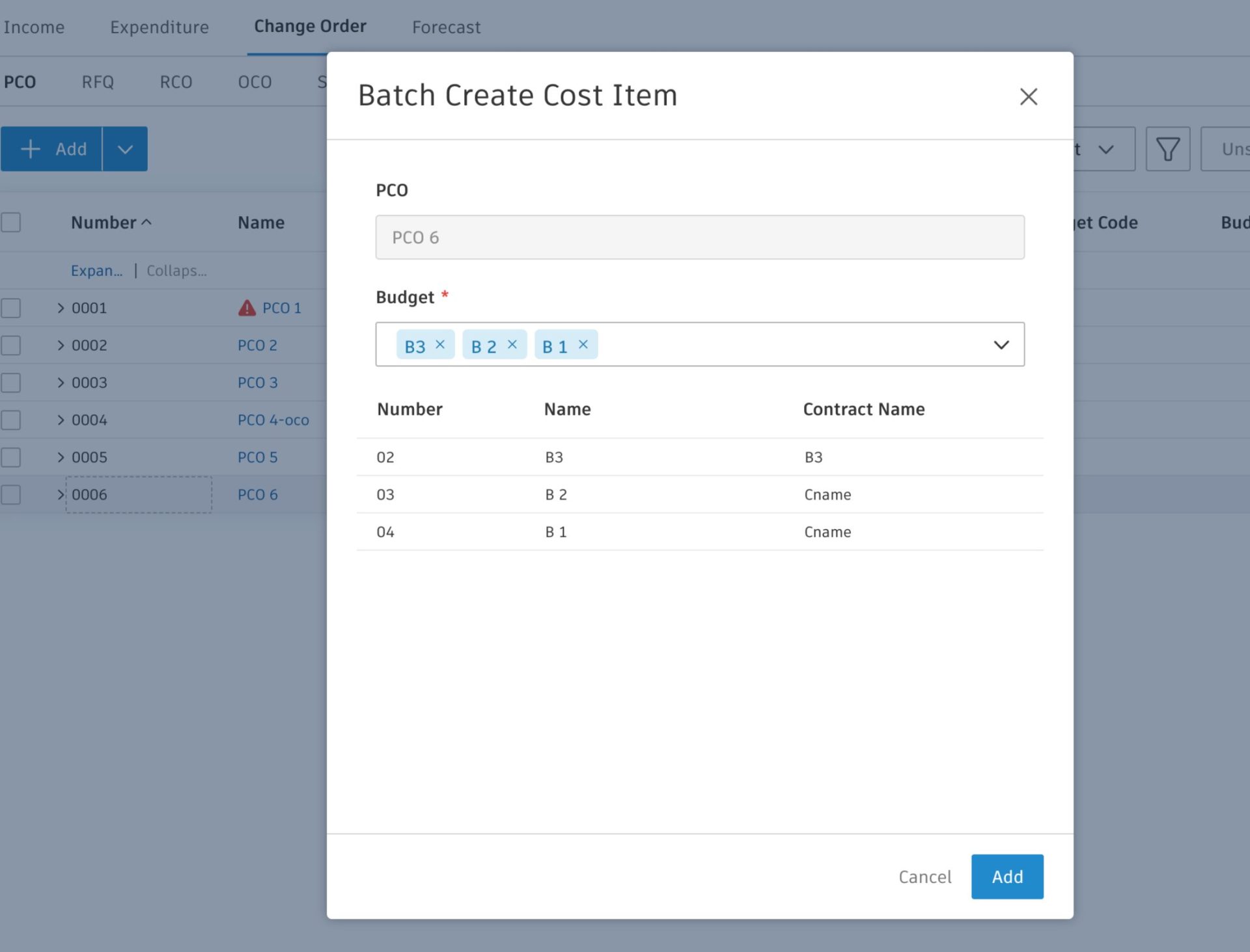Open the filter funnel icon

1167,148
